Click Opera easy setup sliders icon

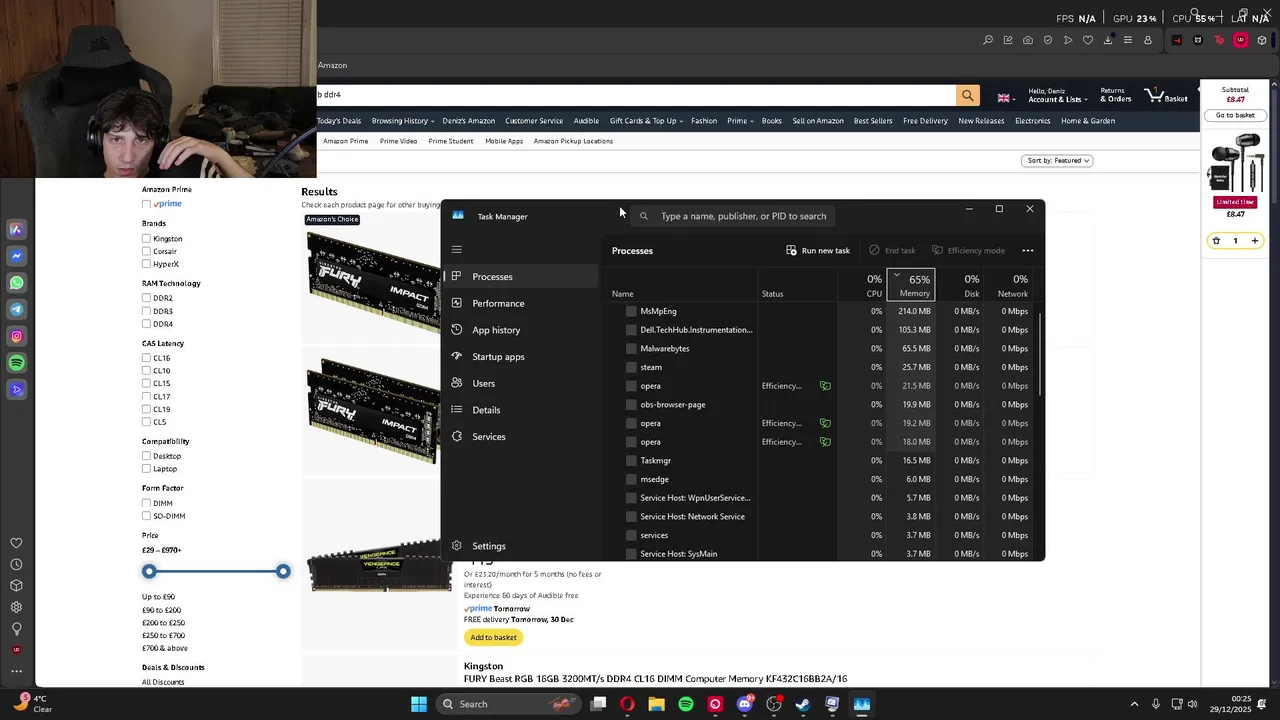click(1128, 40)
